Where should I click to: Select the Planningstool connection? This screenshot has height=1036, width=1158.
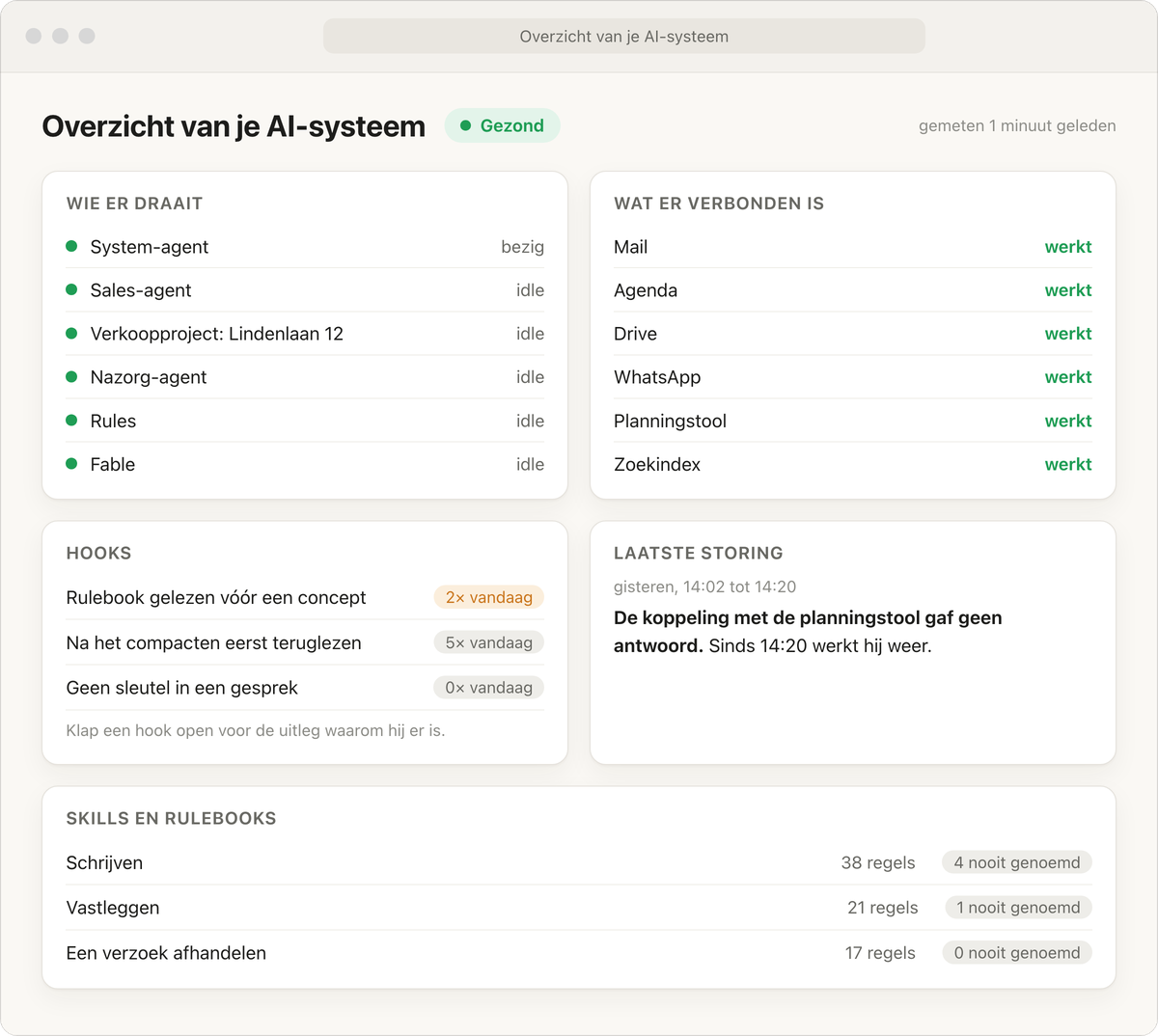click(x=853, y=421)
